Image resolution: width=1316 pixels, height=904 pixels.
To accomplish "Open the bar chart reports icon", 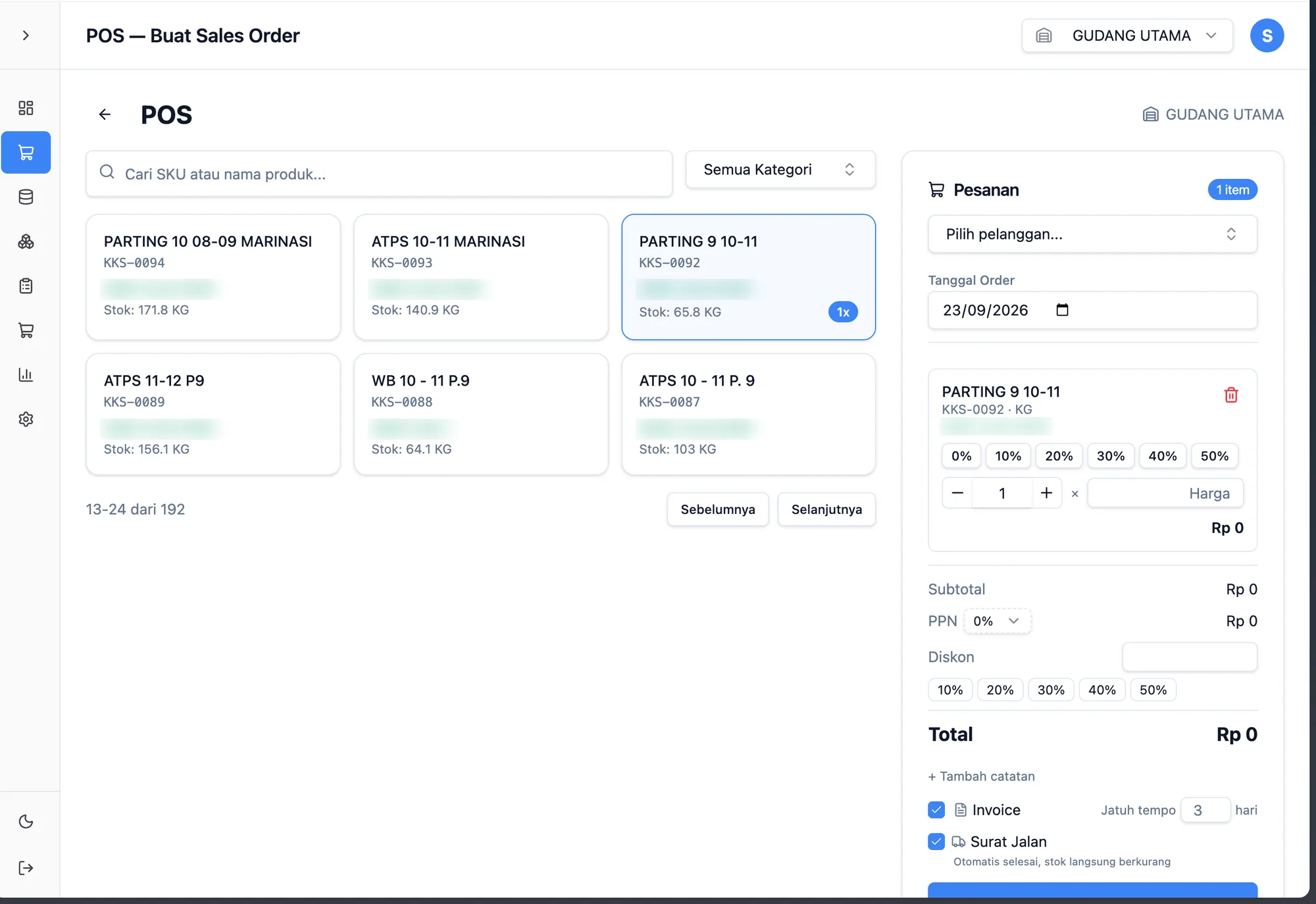I will pyautogui.click(x=26, y=374).
